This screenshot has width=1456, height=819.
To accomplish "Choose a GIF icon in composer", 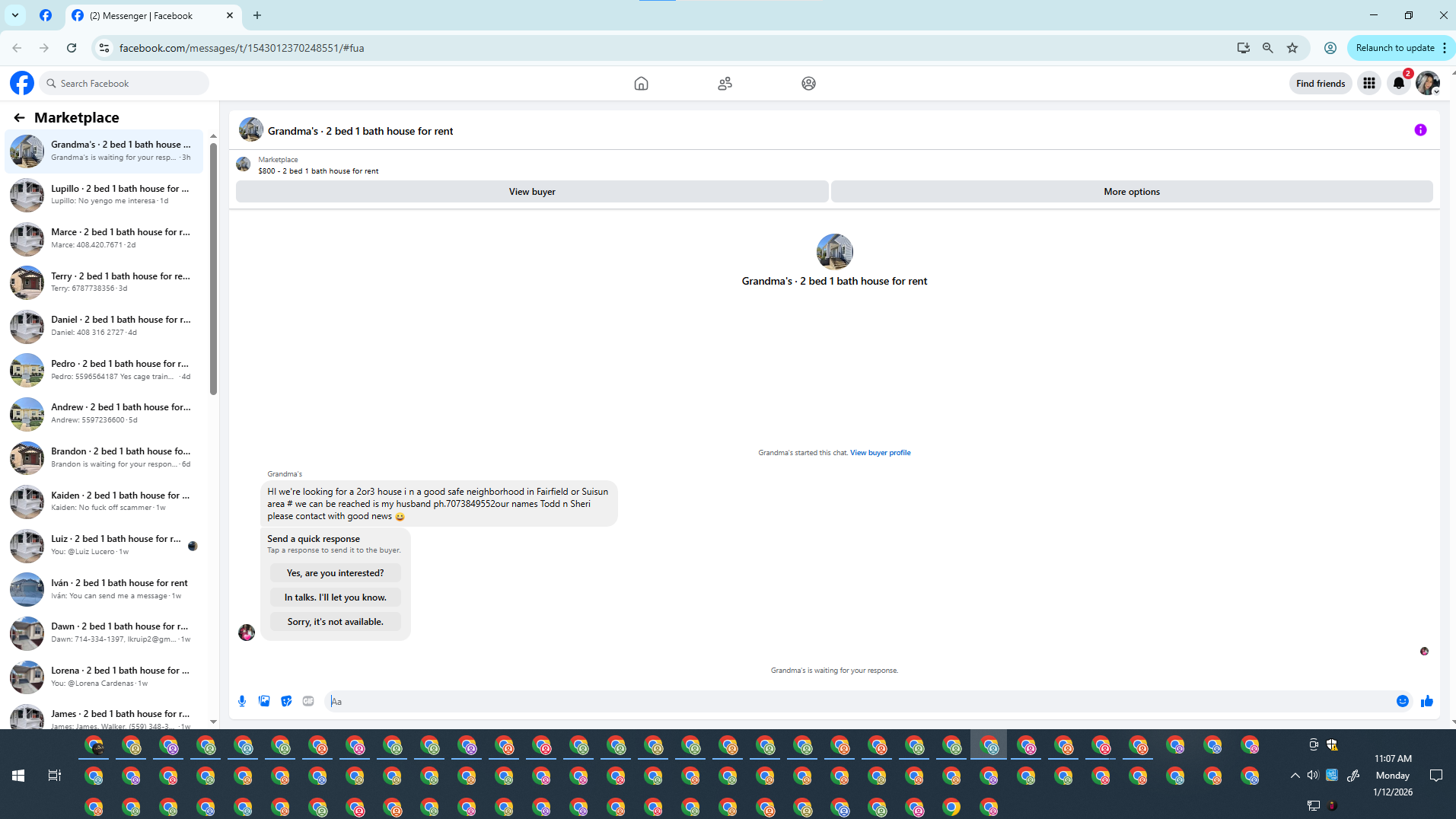I will point(308,701).
